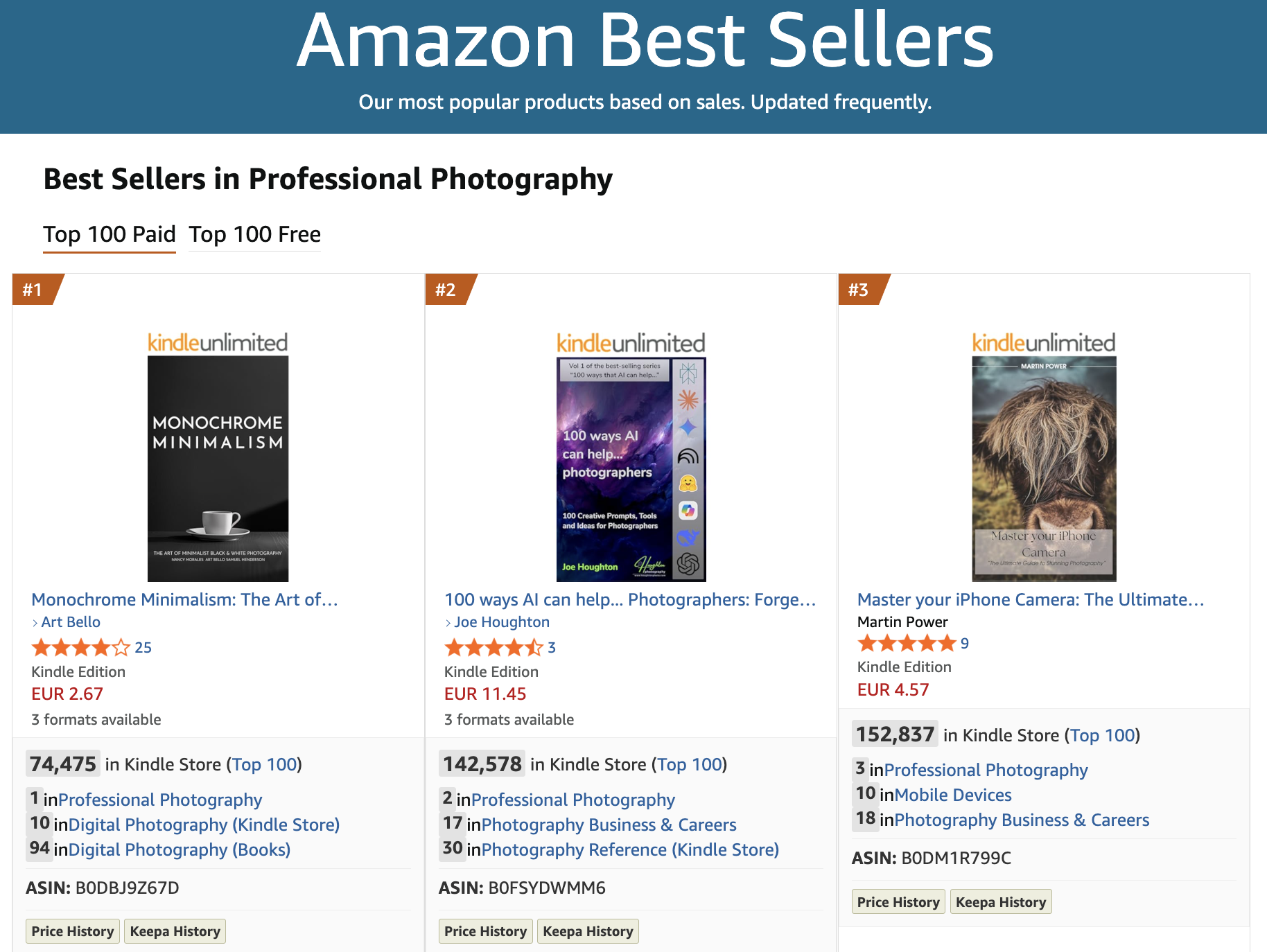The height and width of the screenshot is (952, 1267).
Task: Switch to Top 100 Free tab
Action: coord(254,234)
